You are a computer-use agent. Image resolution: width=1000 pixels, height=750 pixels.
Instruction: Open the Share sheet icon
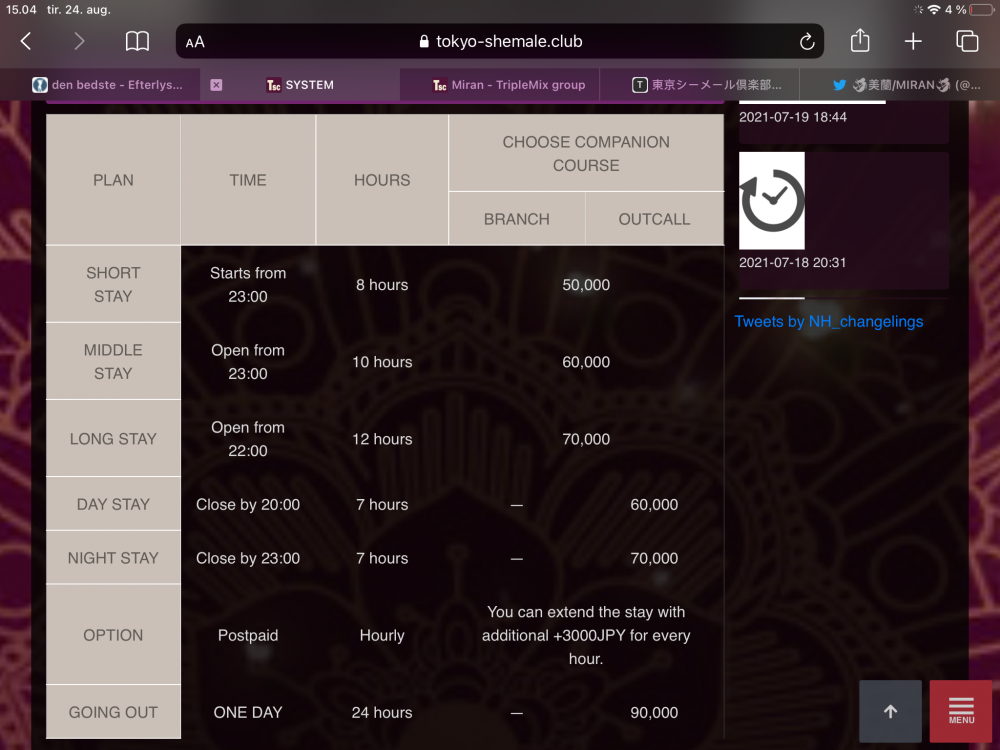click(x=860, y=41)
